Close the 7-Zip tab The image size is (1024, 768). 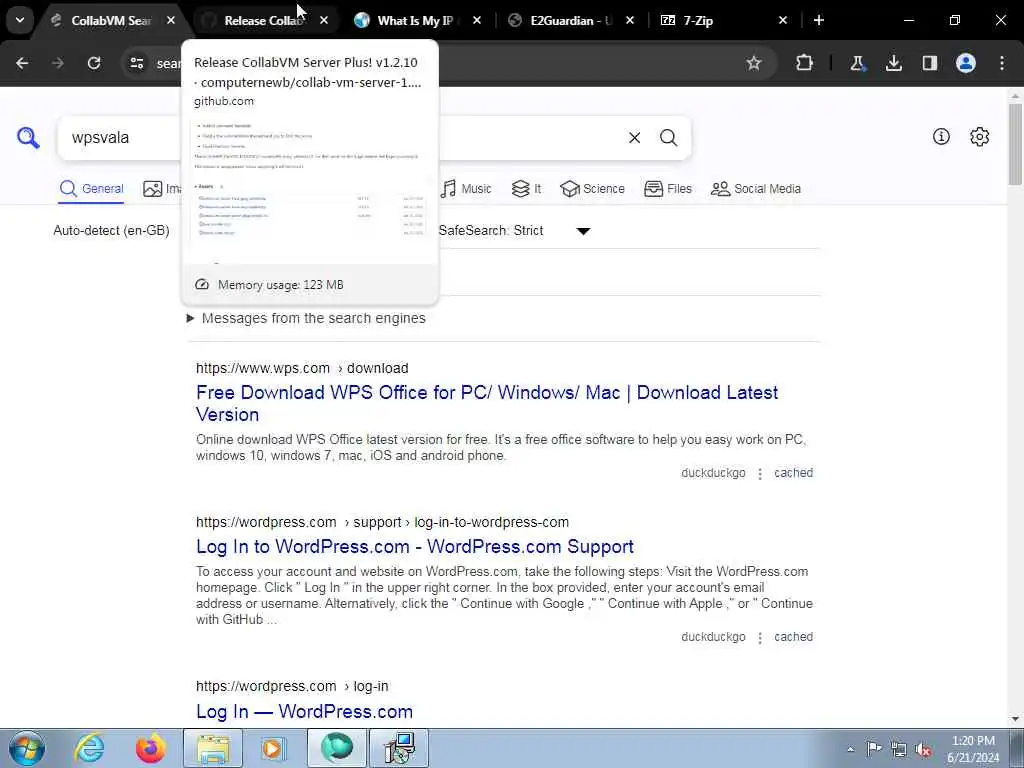click(x=782, y=21)
